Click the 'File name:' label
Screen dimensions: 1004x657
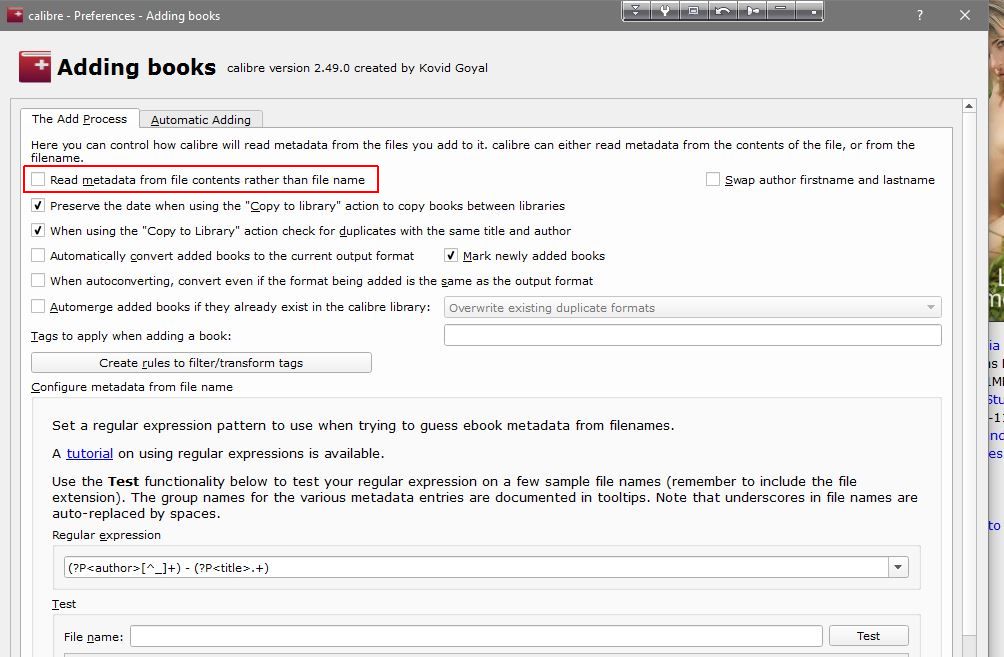tap(93, 637)
